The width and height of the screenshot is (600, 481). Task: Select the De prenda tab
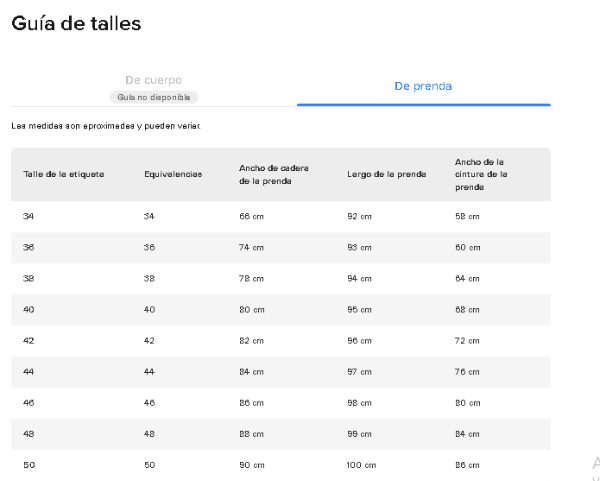pyautogui.click(x=424, y=86)
